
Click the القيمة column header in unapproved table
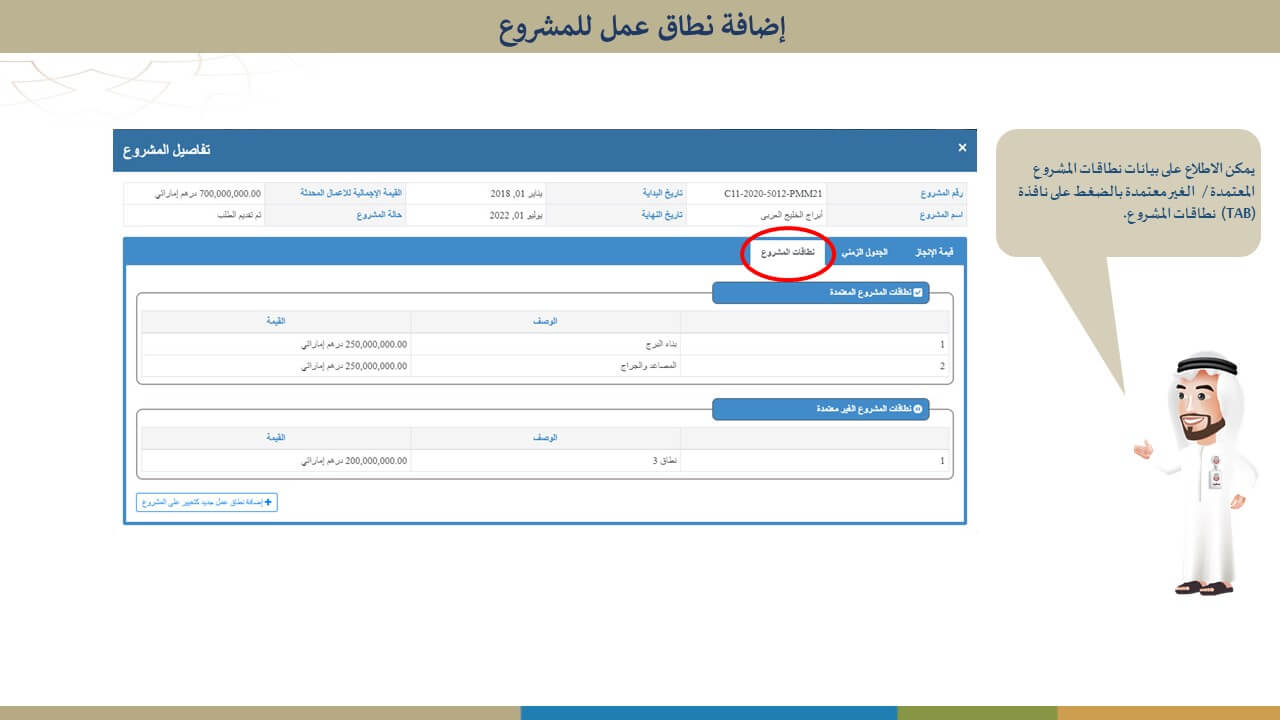276,438
